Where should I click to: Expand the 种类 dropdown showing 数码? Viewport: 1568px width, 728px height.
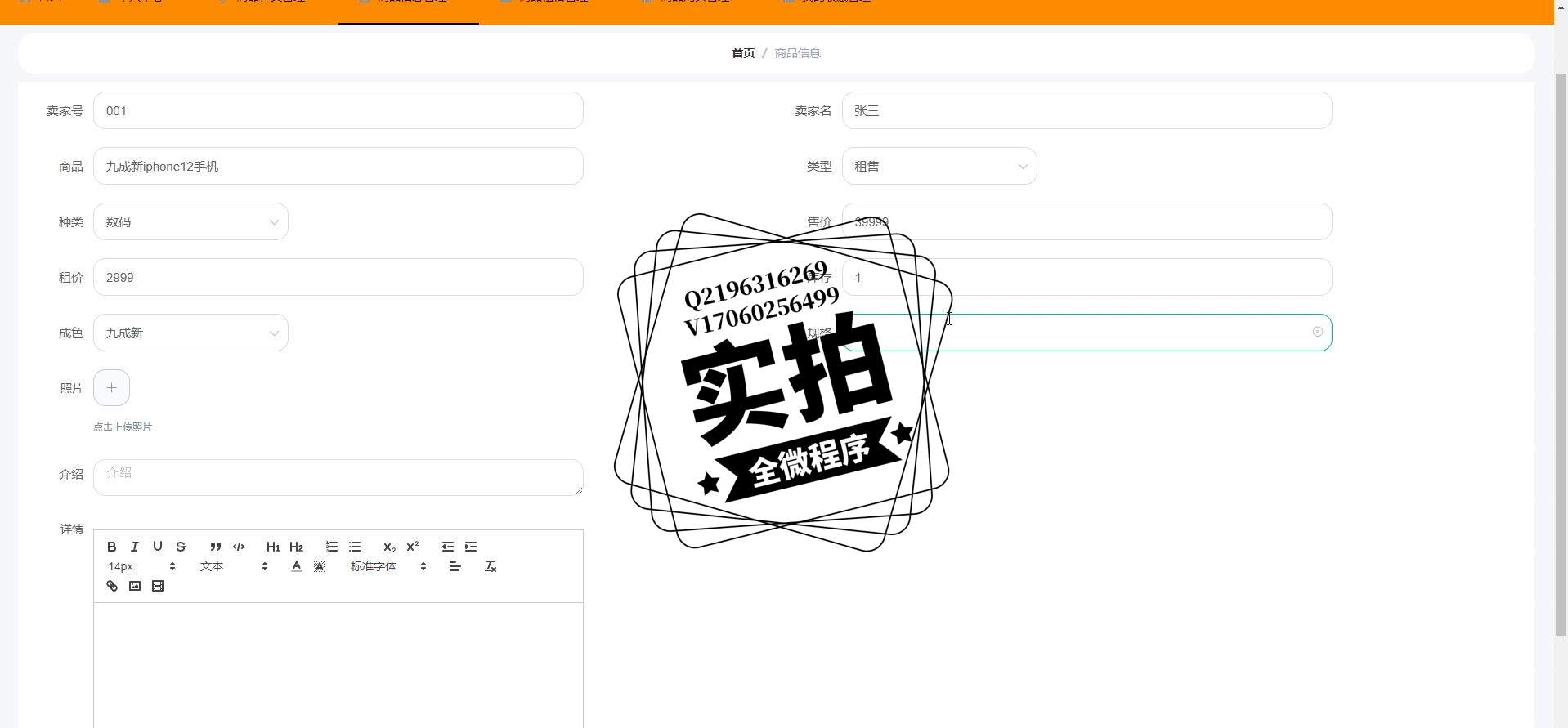coord(190,221)
